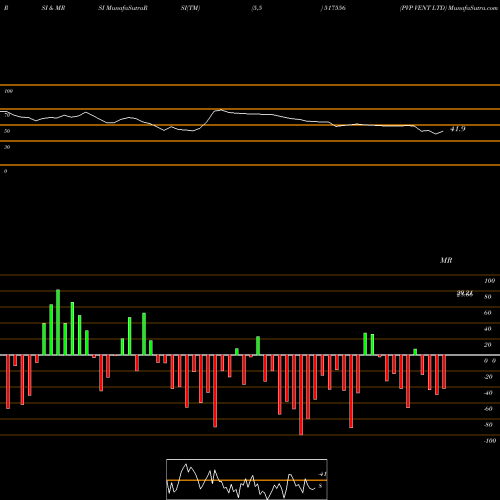500x500 pixels.
Task: Click the RSI mini thumbnail chart at bottom
Action: click(247, 479)
